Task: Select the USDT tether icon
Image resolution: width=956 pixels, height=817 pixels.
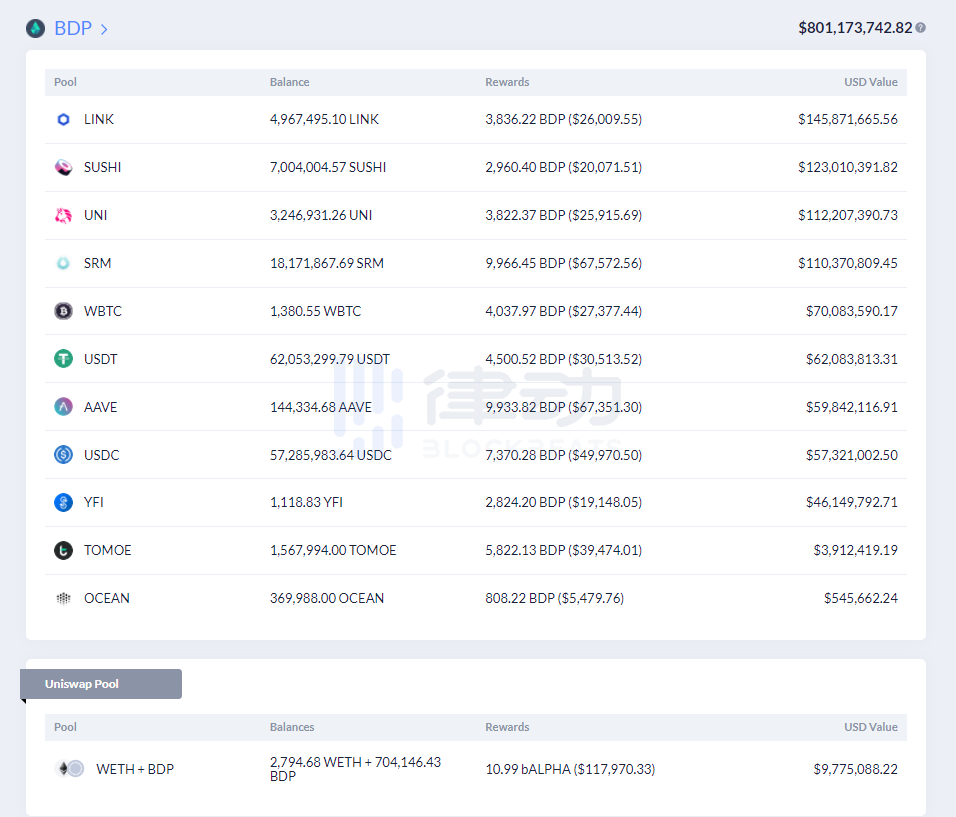Action: point(63,359)
